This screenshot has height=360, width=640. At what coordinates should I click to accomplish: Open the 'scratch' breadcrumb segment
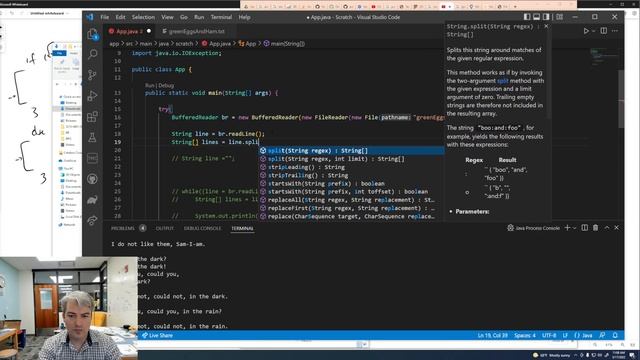point(184,43)
